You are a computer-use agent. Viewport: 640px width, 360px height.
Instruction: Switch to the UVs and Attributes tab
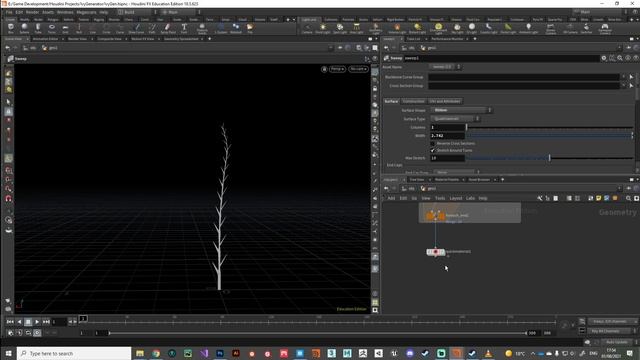coord(444,101)
